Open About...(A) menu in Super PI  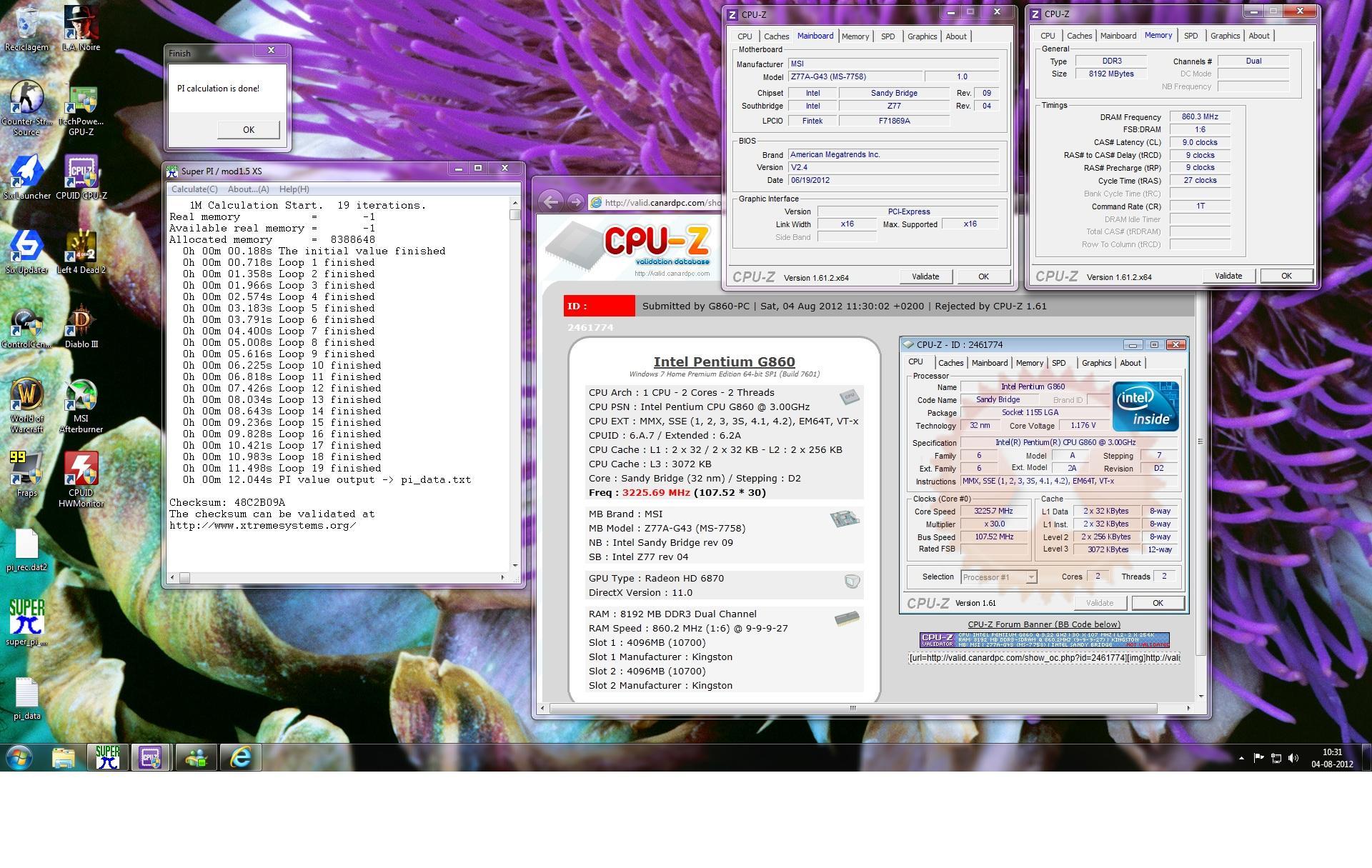point(248,189)
